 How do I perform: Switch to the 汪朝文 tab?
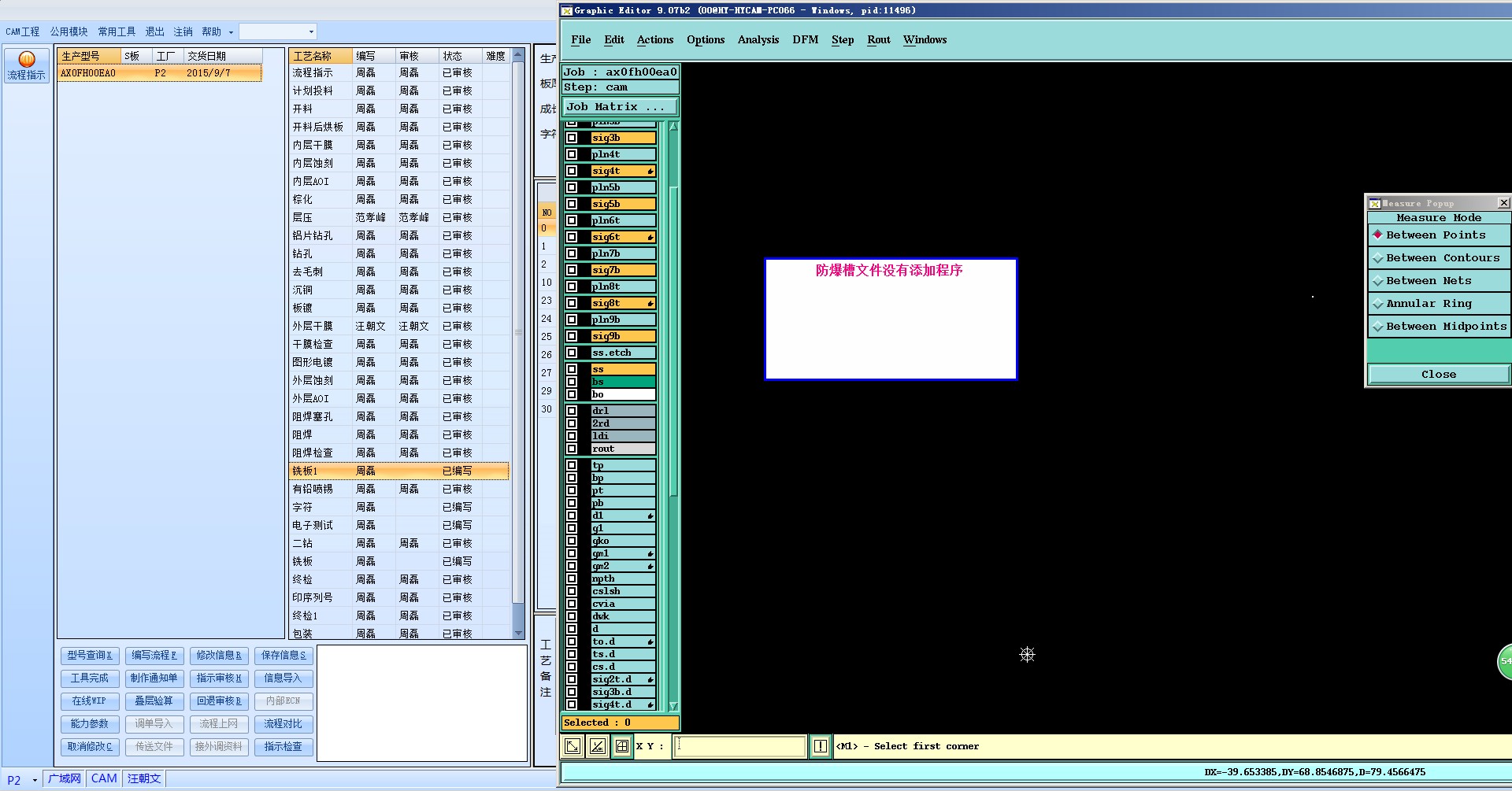pyautogui.click(x=144, y=779)
